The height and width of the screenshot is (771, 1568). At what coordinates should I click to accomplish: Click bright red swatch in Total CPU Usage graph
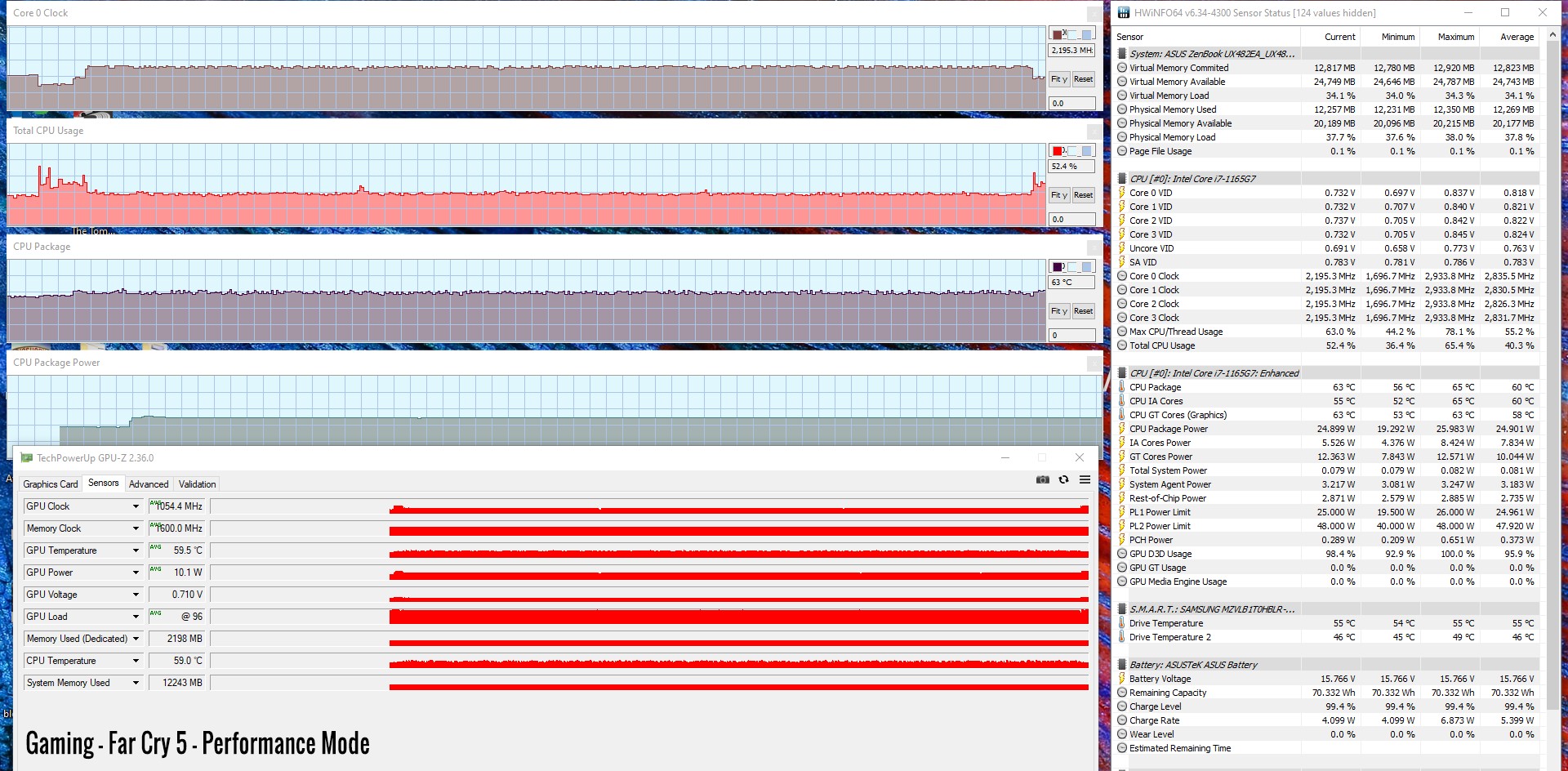(x=1057, y=151)
